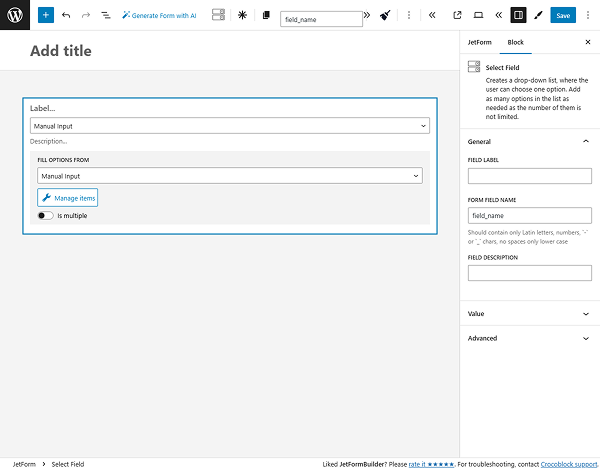This screenshot has width=600, height=470.
Task: Expand the Advanced panel
Action: click(x=530, y=338)
